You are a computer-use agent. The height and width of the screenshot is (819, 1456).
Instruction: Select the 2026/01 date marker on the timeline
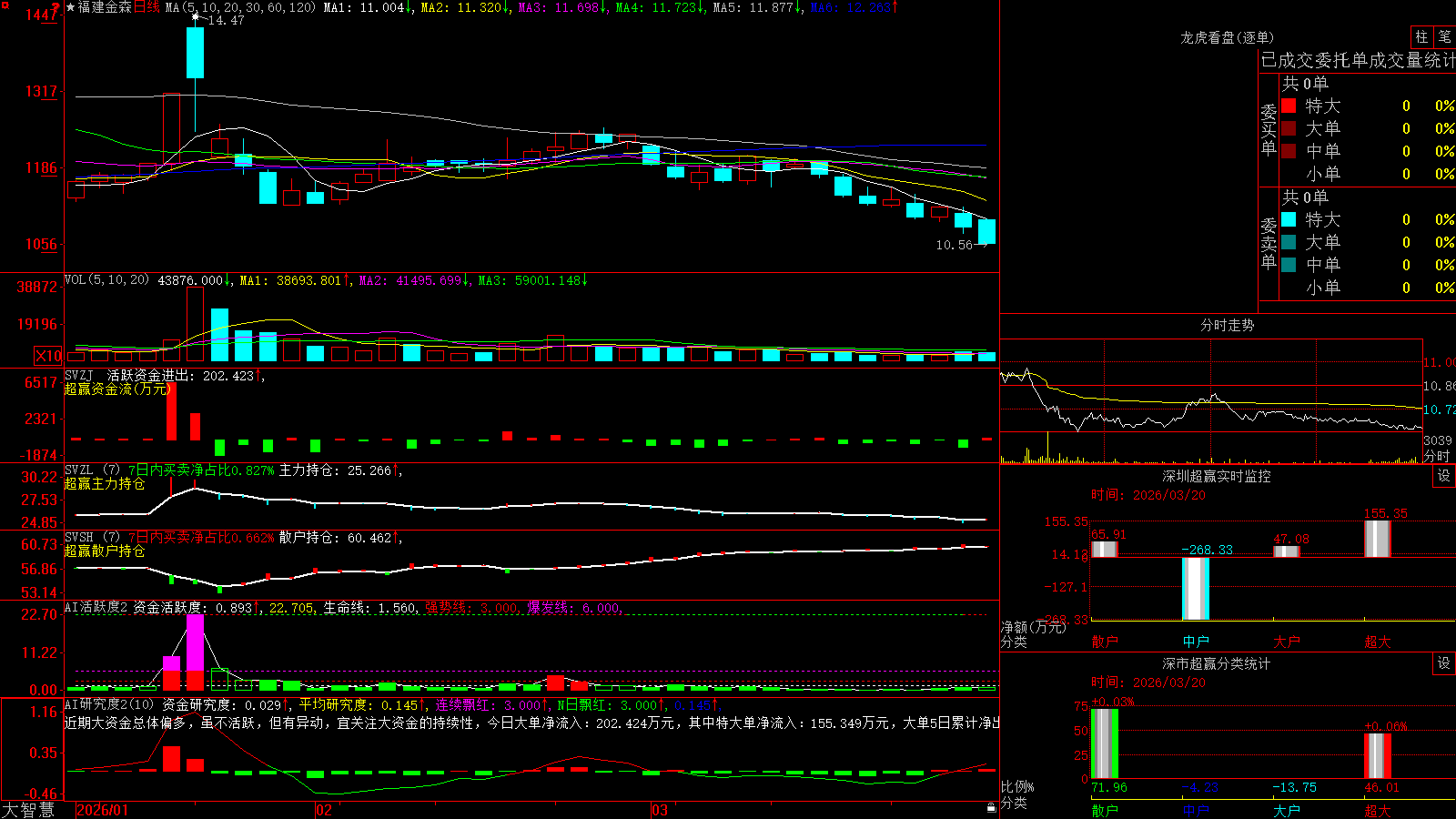click(x=103, y=810)
